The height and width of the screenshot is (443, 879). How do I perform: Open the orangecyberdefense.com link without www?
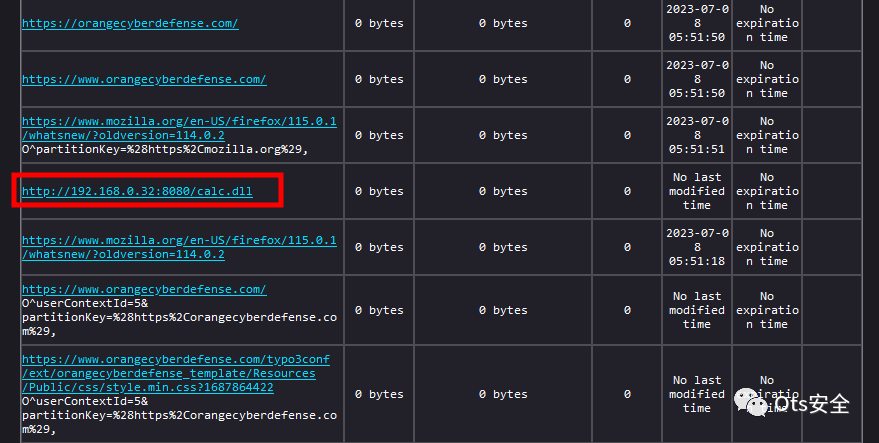(130, 23)
